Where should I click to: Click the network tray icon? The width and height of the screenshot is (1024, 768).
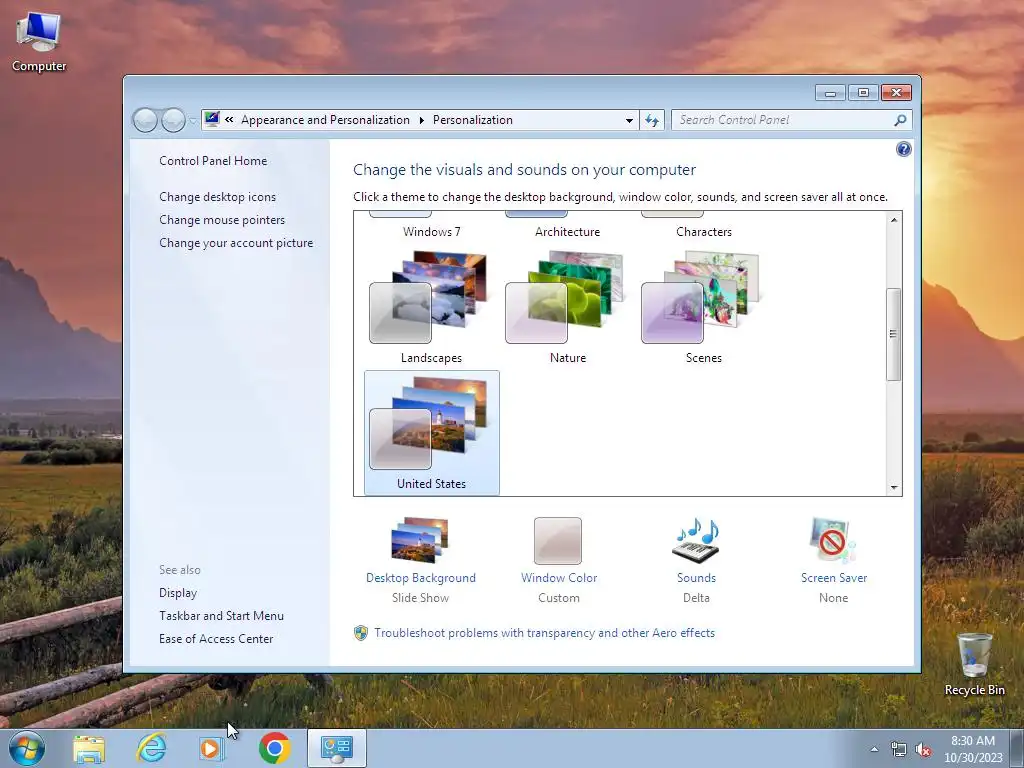(x=899, y=750)
